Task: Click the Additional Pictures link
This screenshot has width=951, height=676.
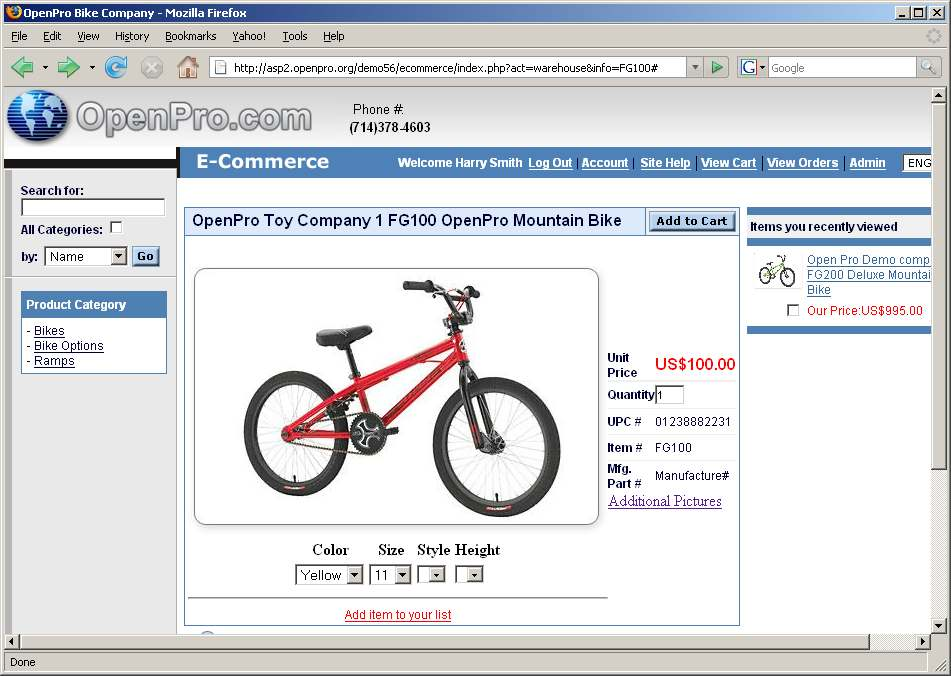Action: coord(665,501)
